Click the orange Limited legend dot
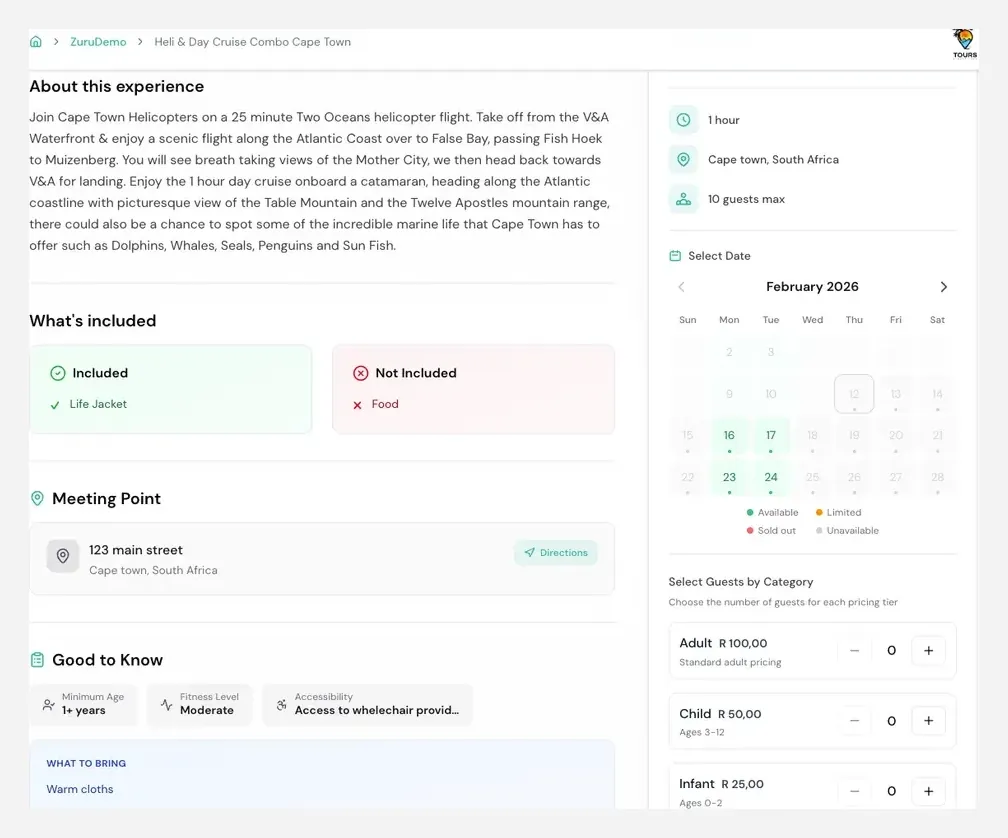 pyautogui.click(x=819, y=512)
